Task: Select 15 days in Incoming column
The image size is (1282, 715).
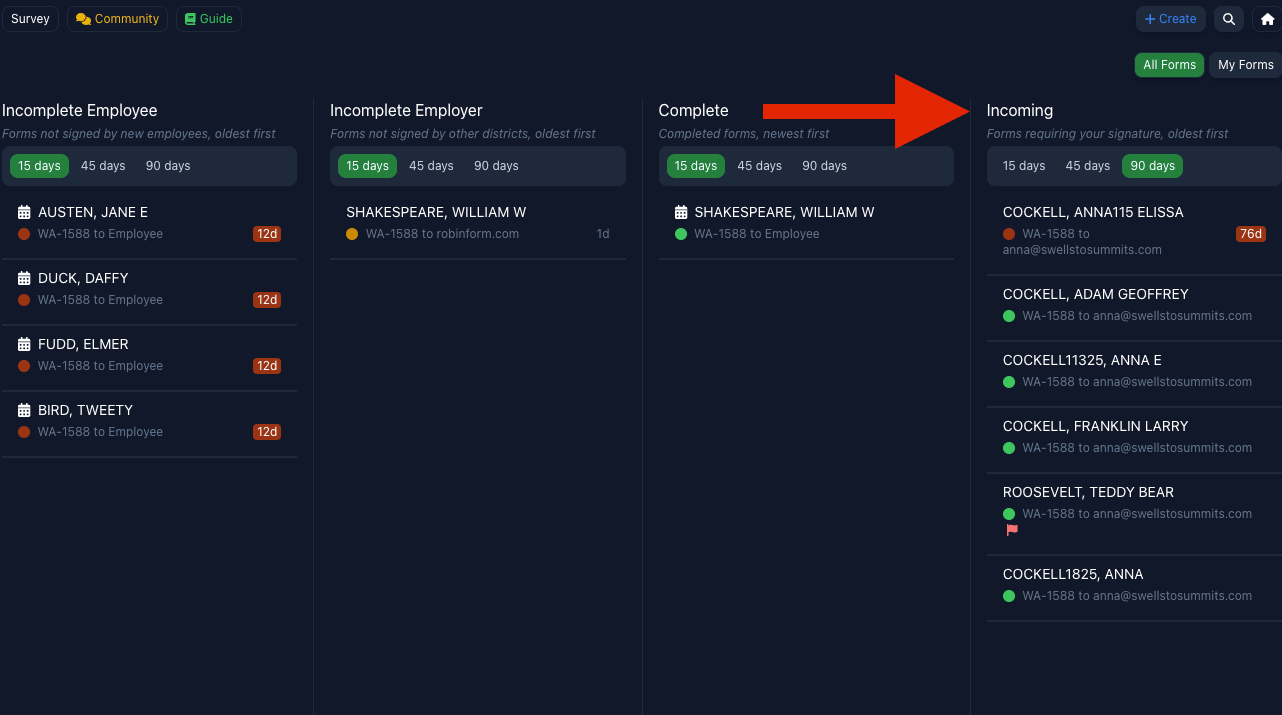Action: click(1024, 166)
